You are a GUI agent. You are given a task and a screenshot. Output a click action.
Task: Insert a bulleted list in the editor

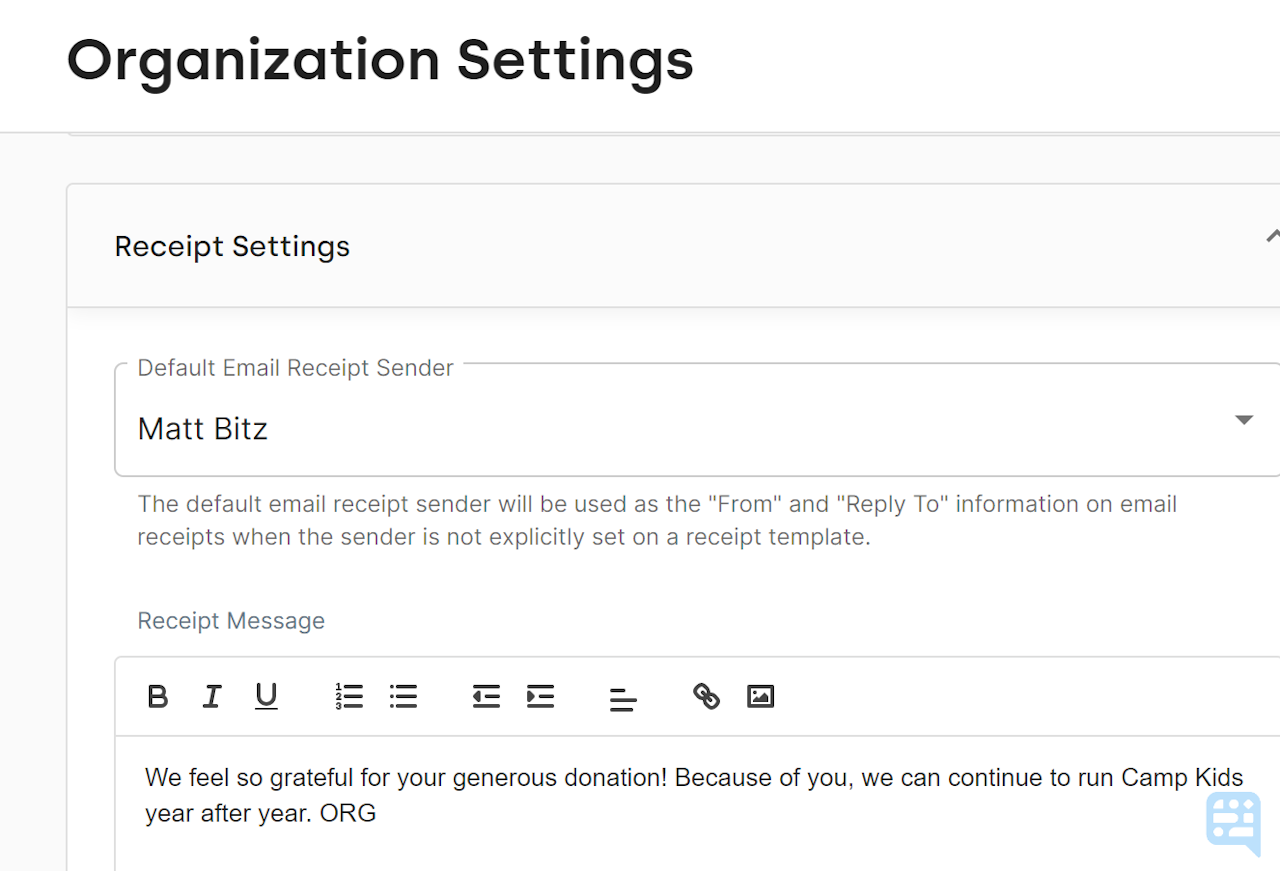[x=403, y=697]
